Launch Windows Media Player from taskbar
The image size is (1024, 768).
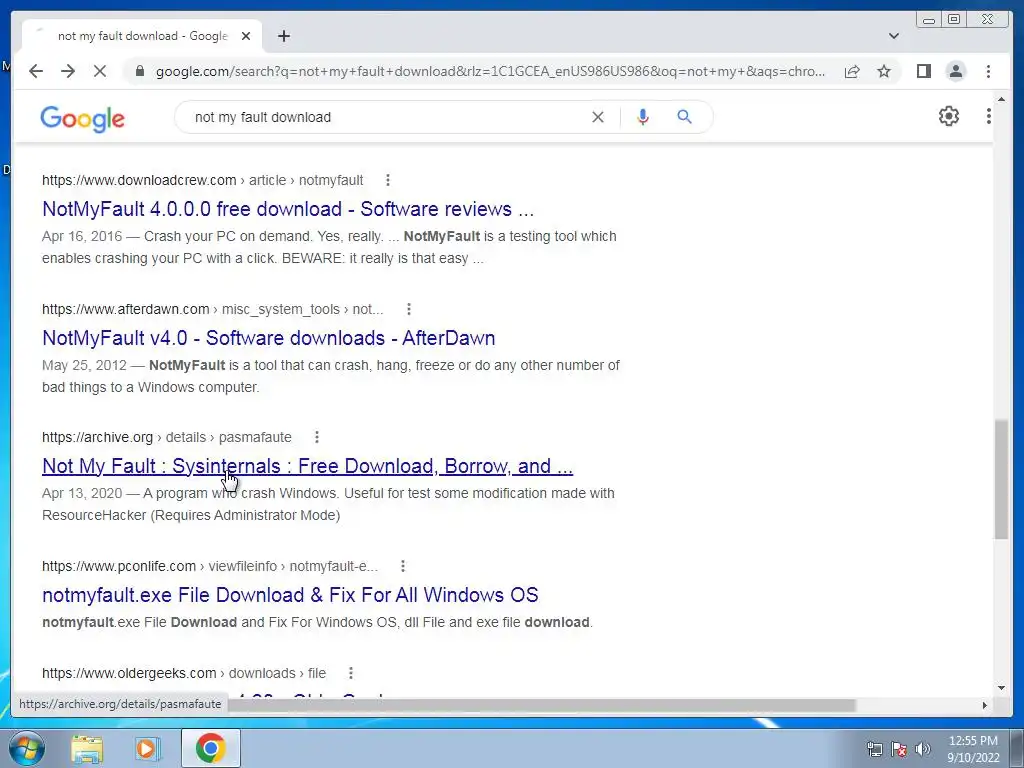tap(148, 748)
